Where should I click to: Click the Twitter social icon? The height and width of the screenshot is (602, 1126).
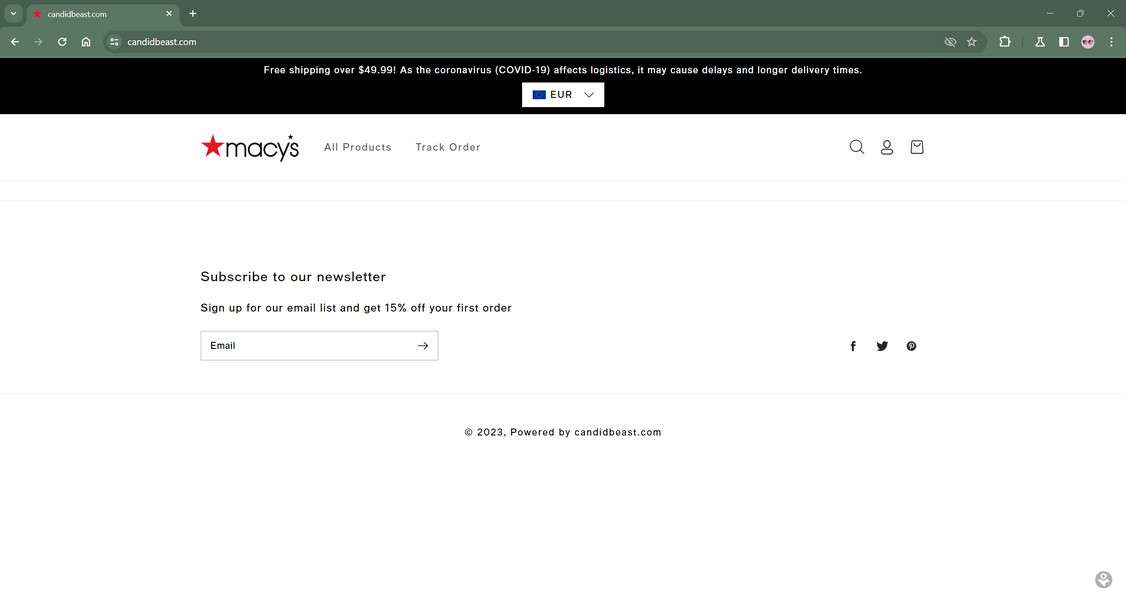coord(882,345)
